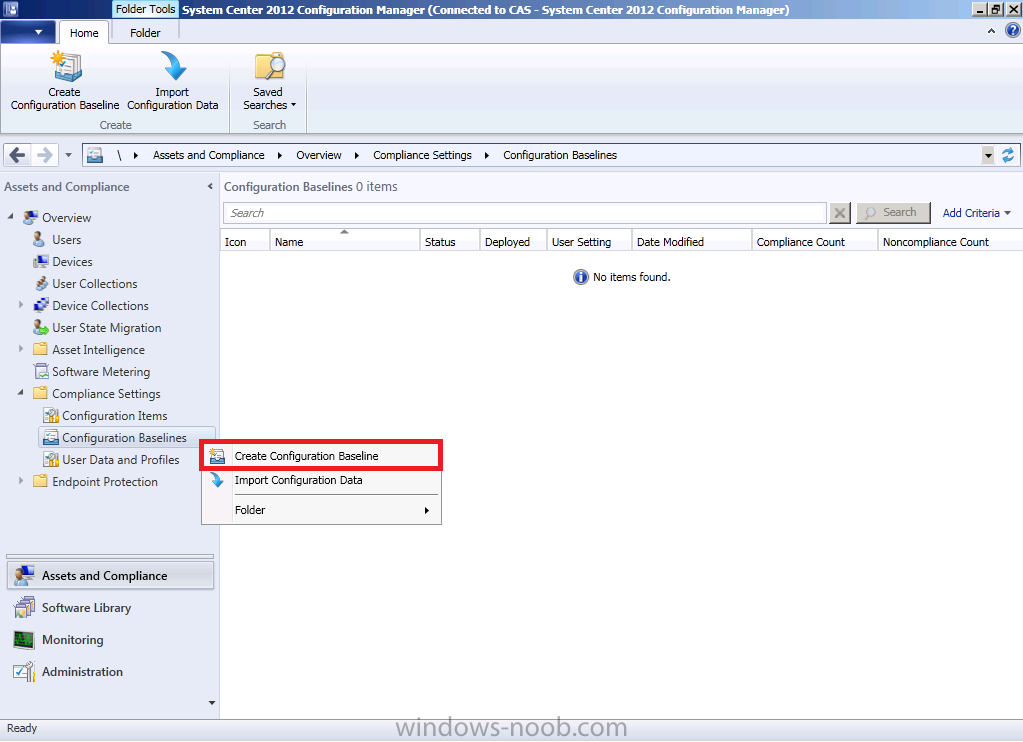This screenshot has height=742, width=1023.
Task: Switch to the Home ribbon tab
Action: pyautogui.click(x=84, y=33)
